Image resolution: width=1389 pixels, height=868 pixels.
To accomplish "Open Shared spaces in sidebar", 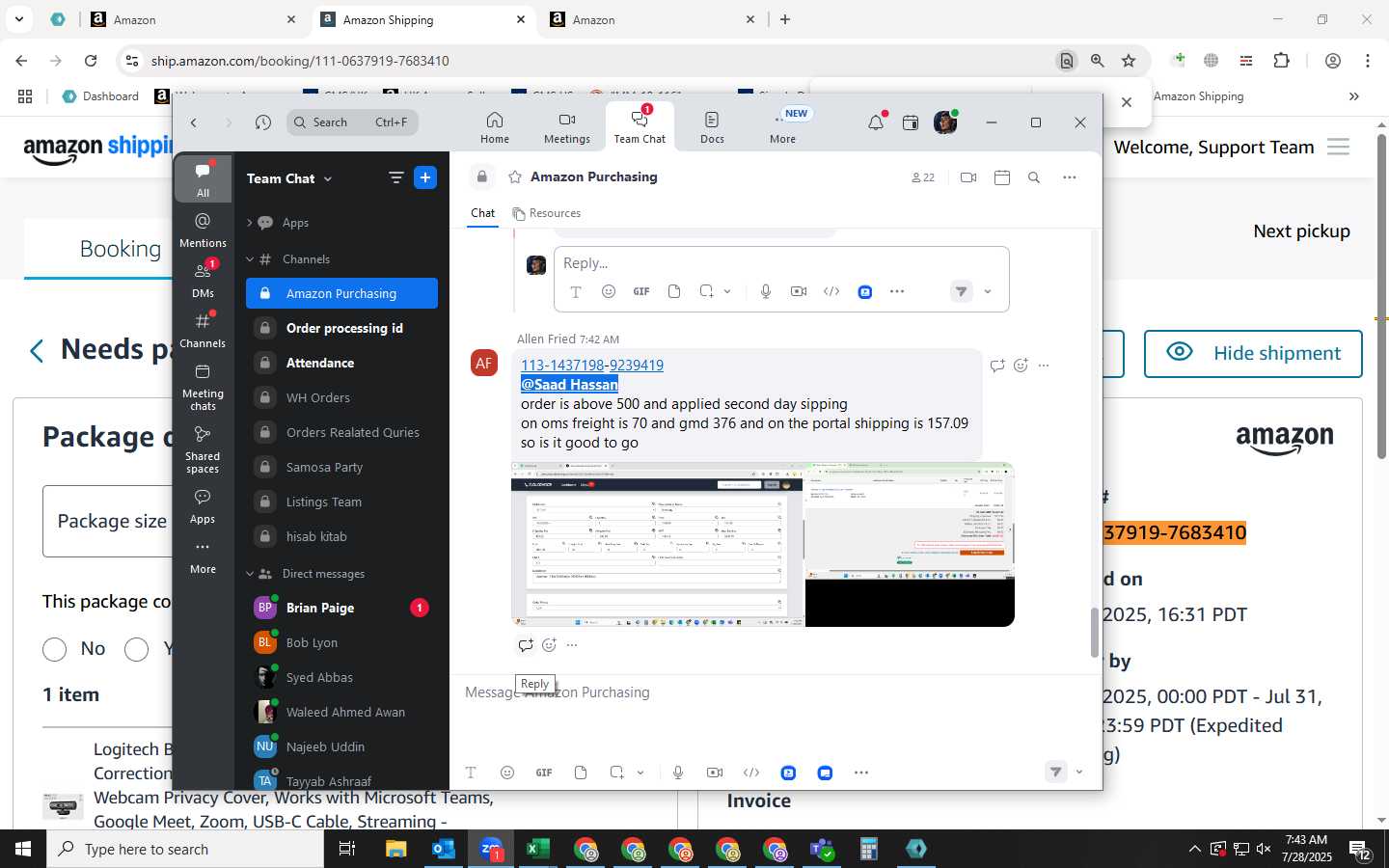I will [x=203, y=448].
